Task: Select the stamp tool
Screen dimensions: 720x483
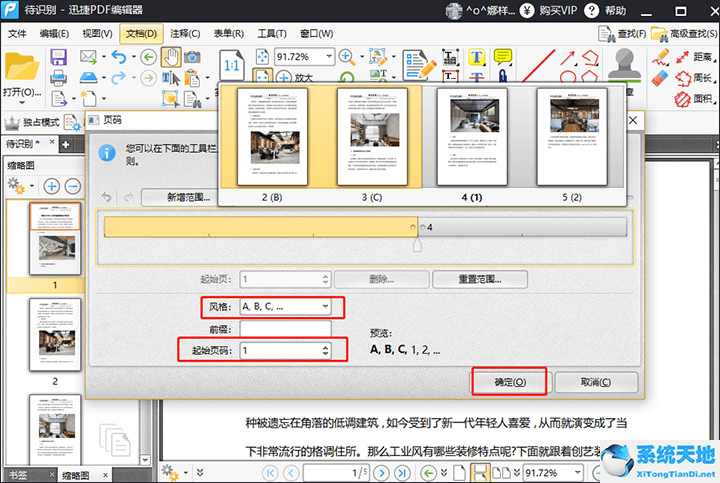Action: point(624,65)
